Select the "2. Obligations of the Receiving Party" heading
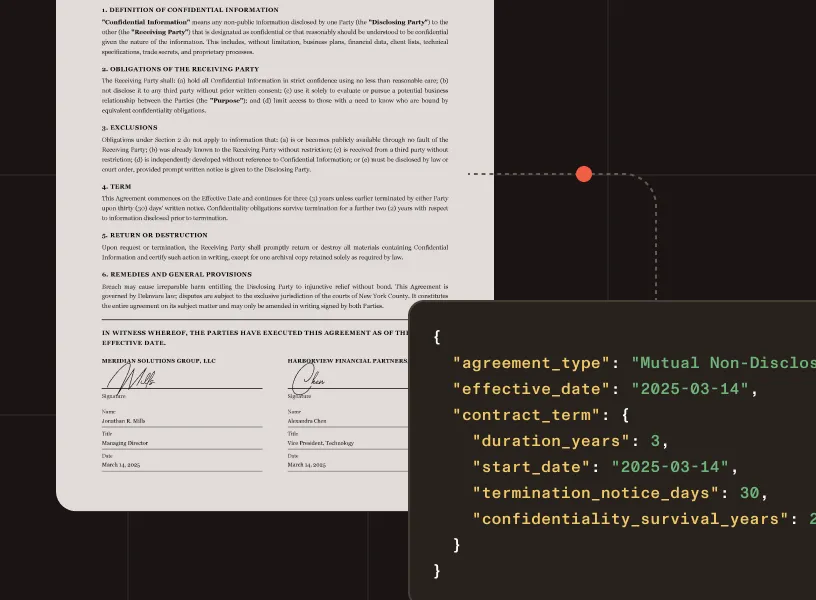This screenshot has width=816, height=600. 180,69
